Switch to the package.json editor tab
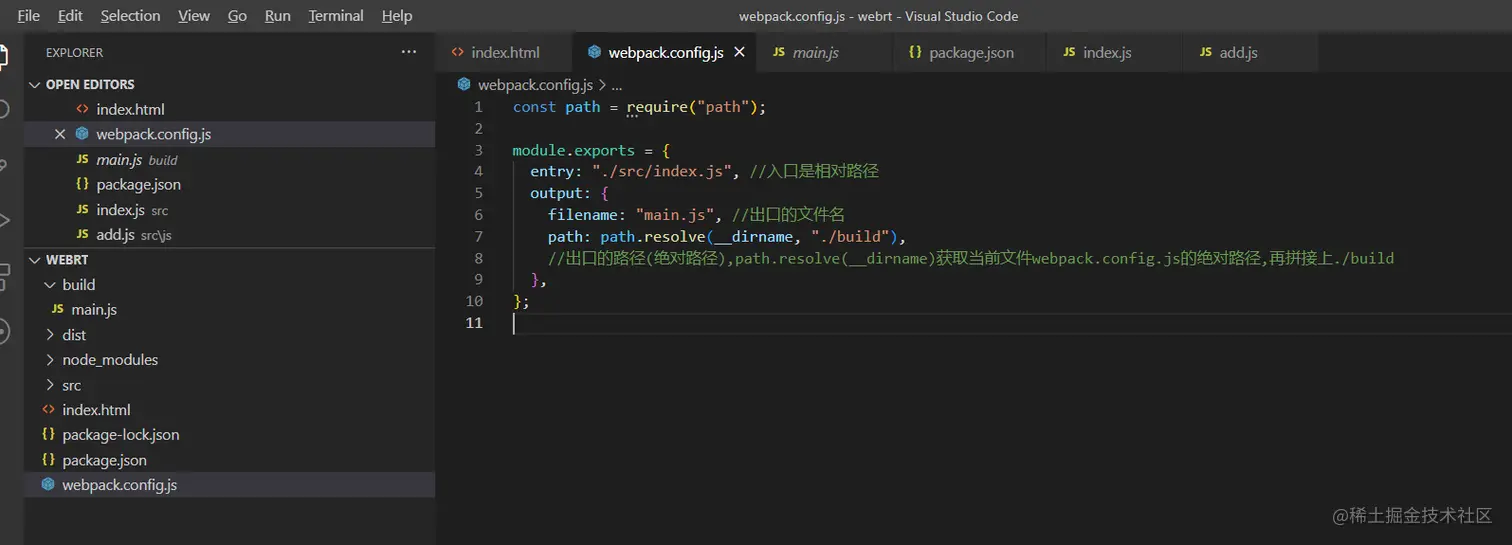 pyautogui.click(x=970, y=52)
